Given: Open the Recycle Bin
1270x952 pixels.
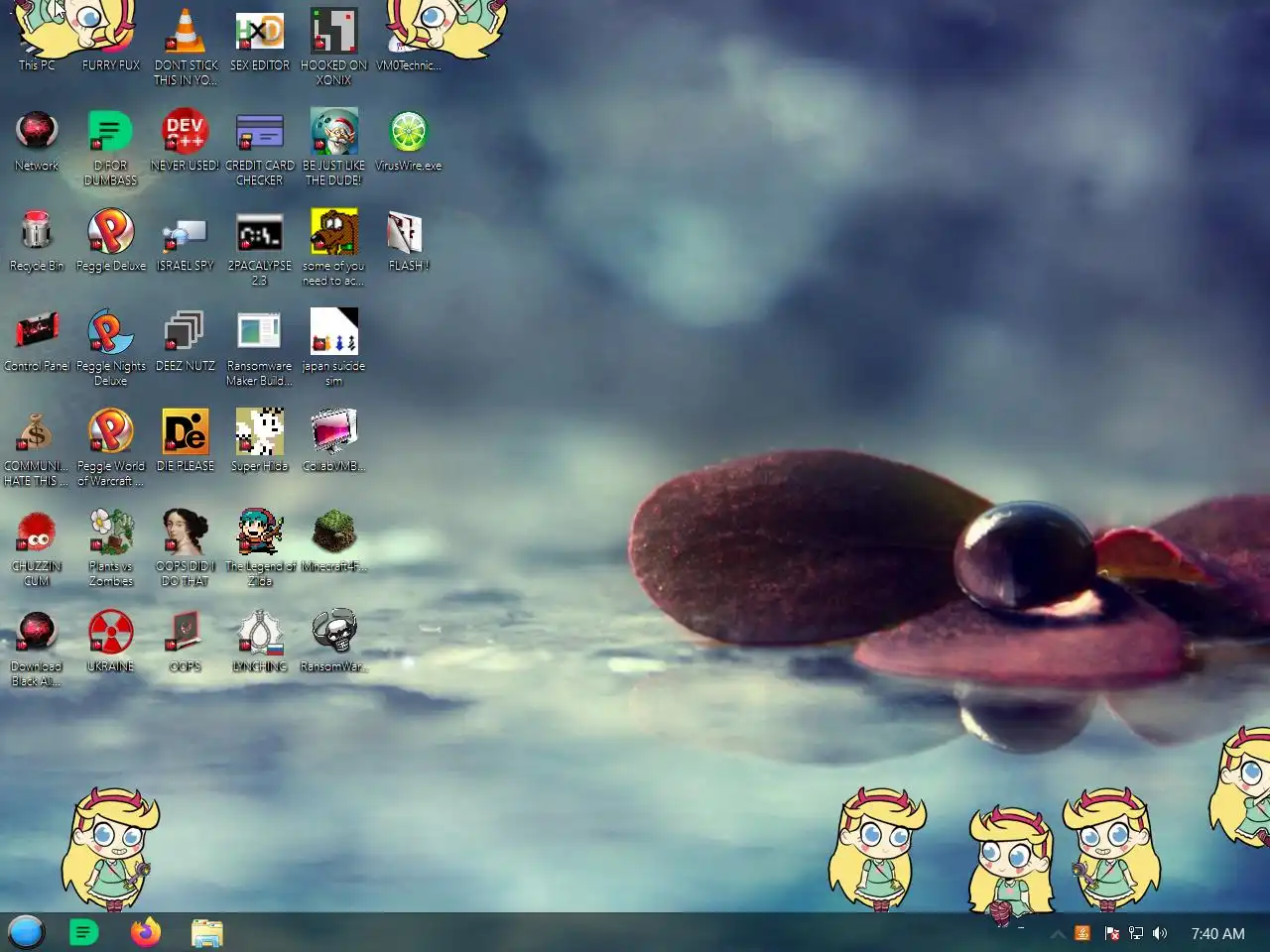Looking at the screenshot, I should point(37,240).
